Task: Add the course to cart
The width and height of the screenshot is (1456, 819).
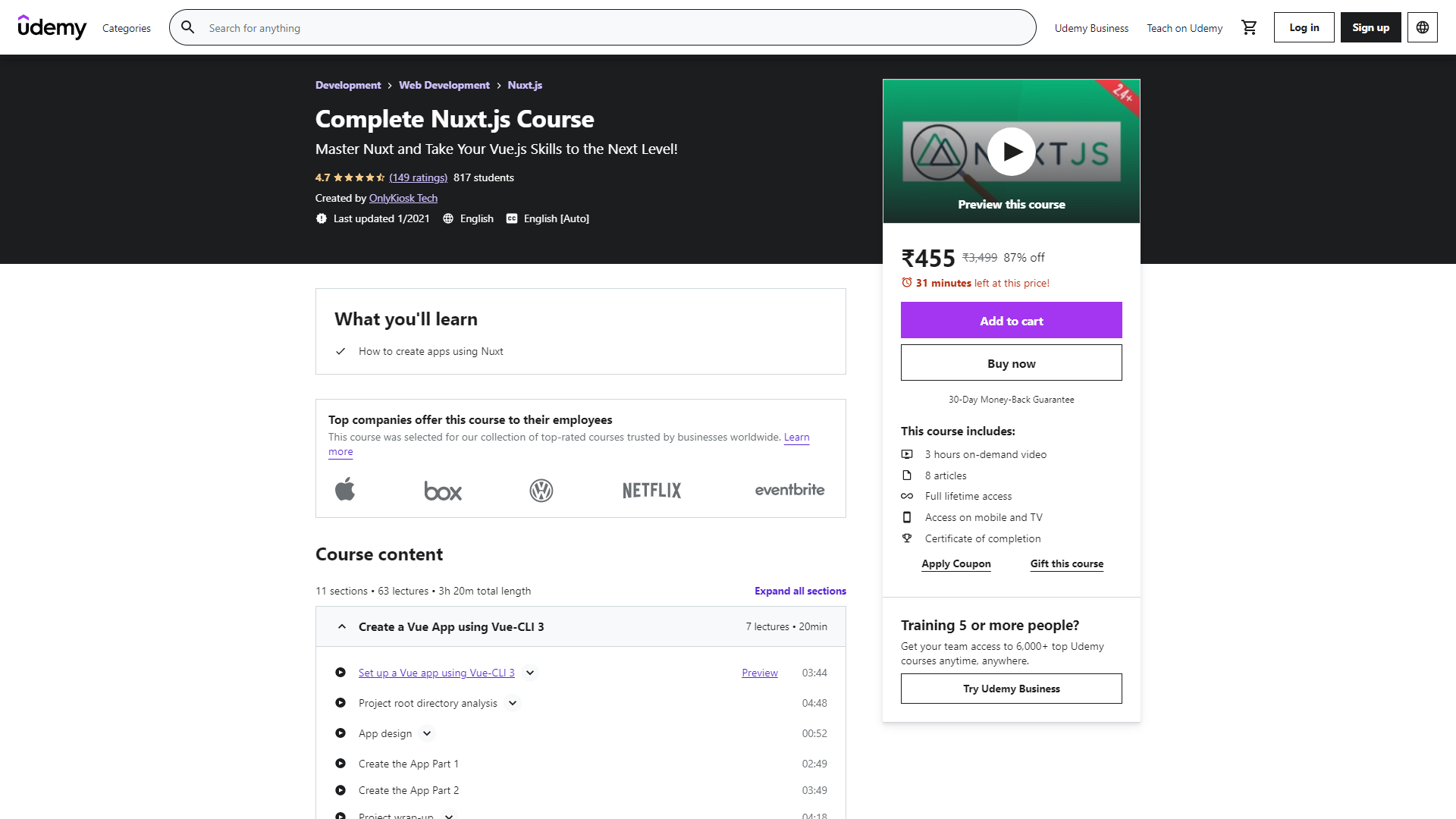Action: click(1012, 320)
